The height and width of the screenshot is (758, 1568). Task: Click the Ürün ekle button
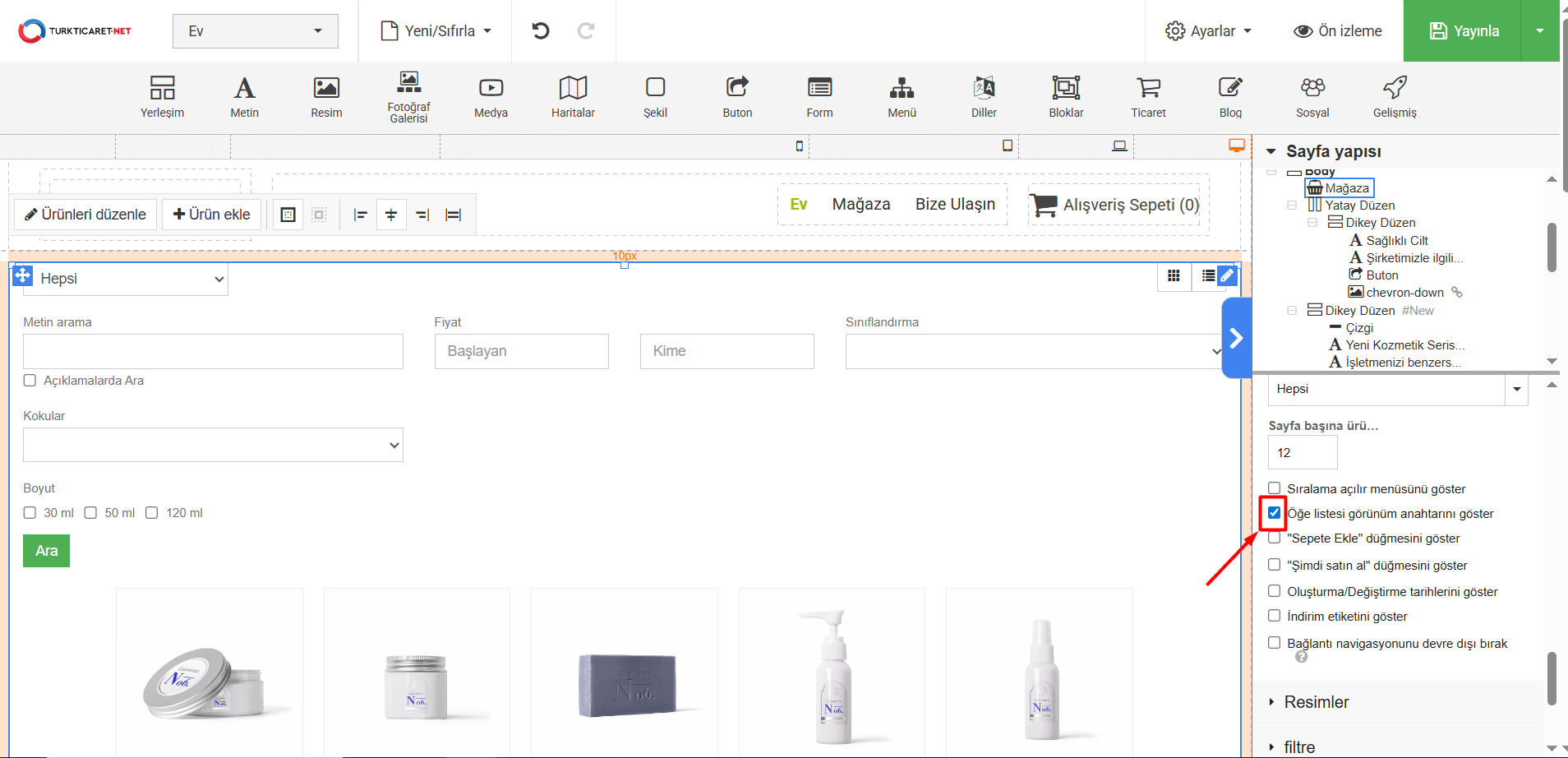211,215
